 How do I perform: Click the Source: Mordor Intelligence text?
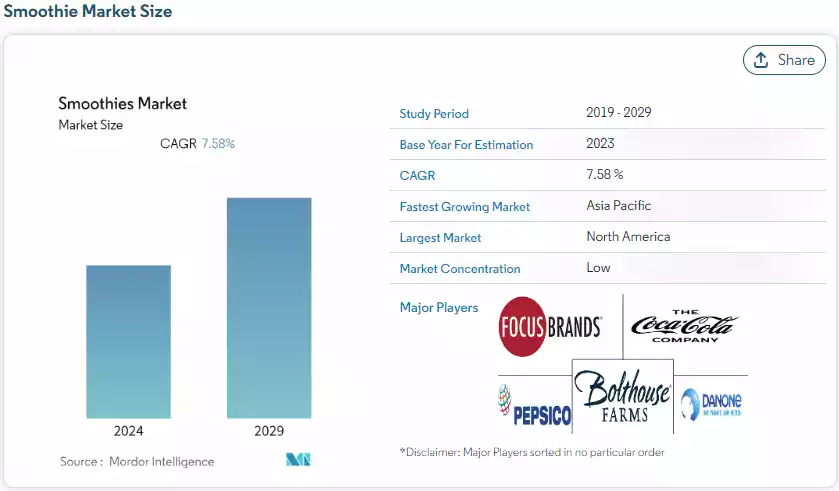(x=137, y=462)
